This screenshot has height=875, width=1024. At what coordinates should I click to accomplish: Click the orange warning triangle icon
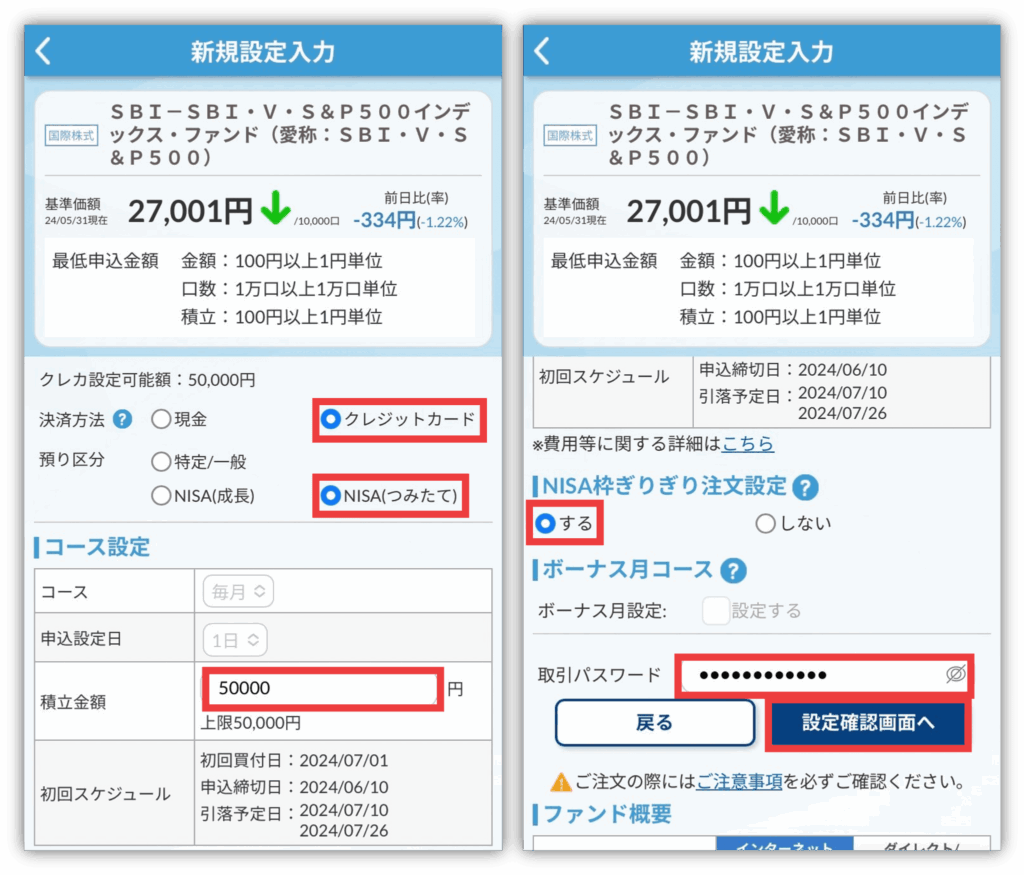click(x=561, y=781)
